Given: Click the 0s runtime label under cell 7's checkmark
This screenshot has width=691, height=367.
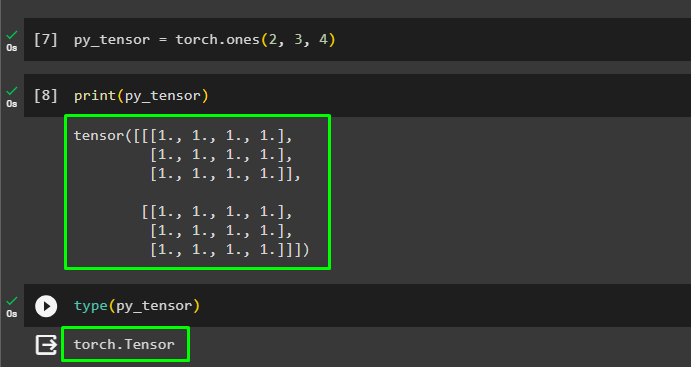Looking at the screenshot, I should coord(12,48).
